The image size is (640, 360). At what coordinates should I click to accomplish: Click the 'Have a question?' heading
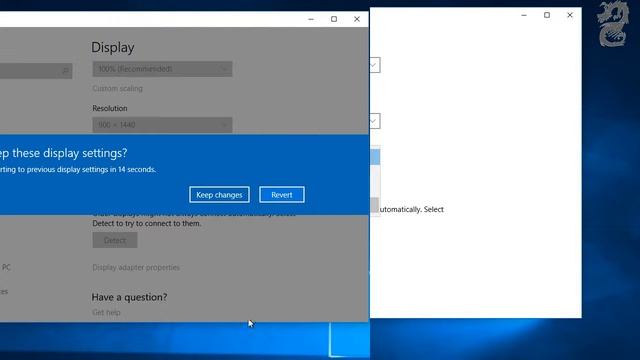pyautogui.click(x=129, y=297)
